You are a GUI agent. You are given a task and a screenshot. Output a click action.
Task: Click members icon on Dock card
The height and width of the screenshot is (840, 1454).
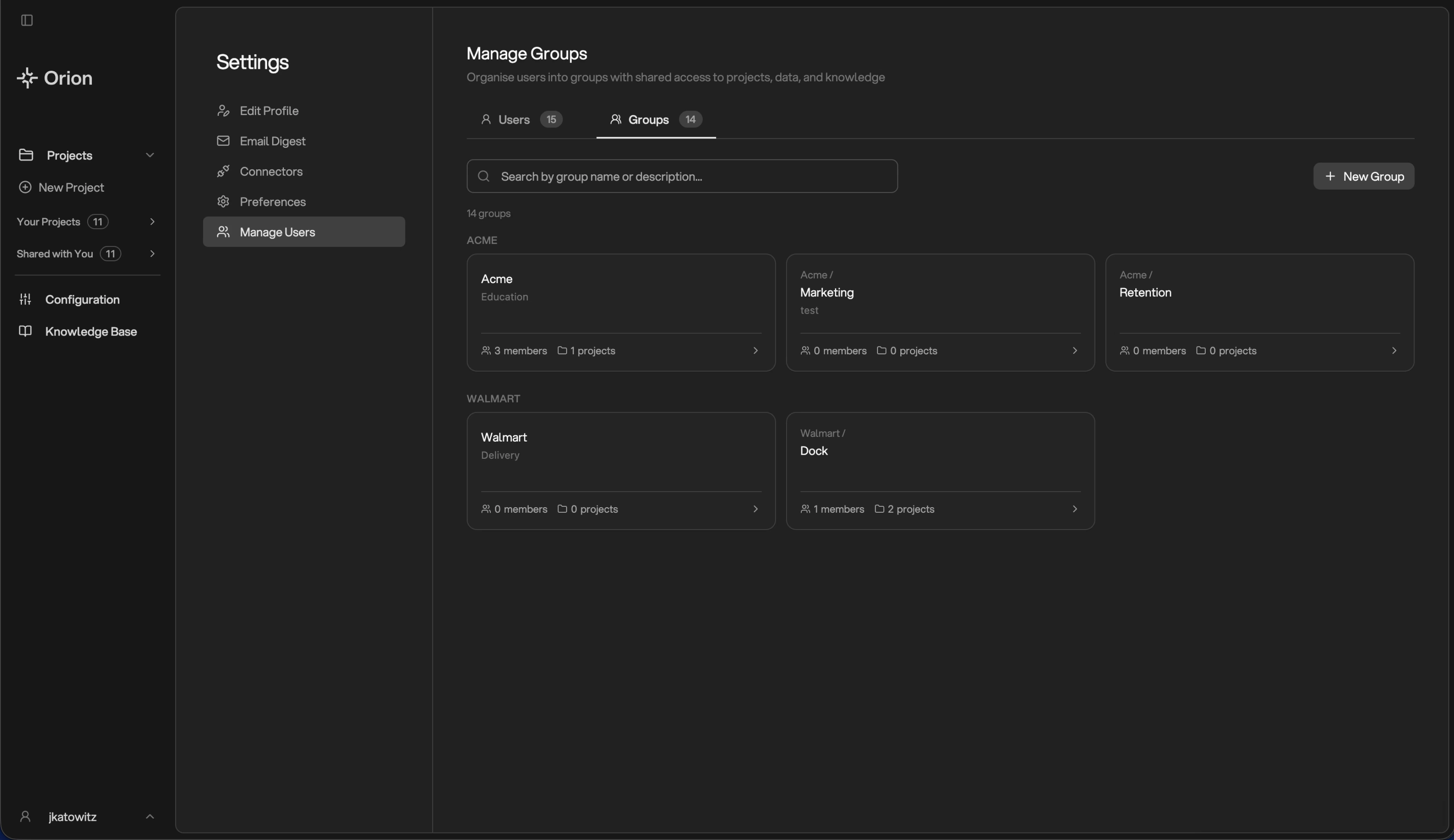point(805,508)
